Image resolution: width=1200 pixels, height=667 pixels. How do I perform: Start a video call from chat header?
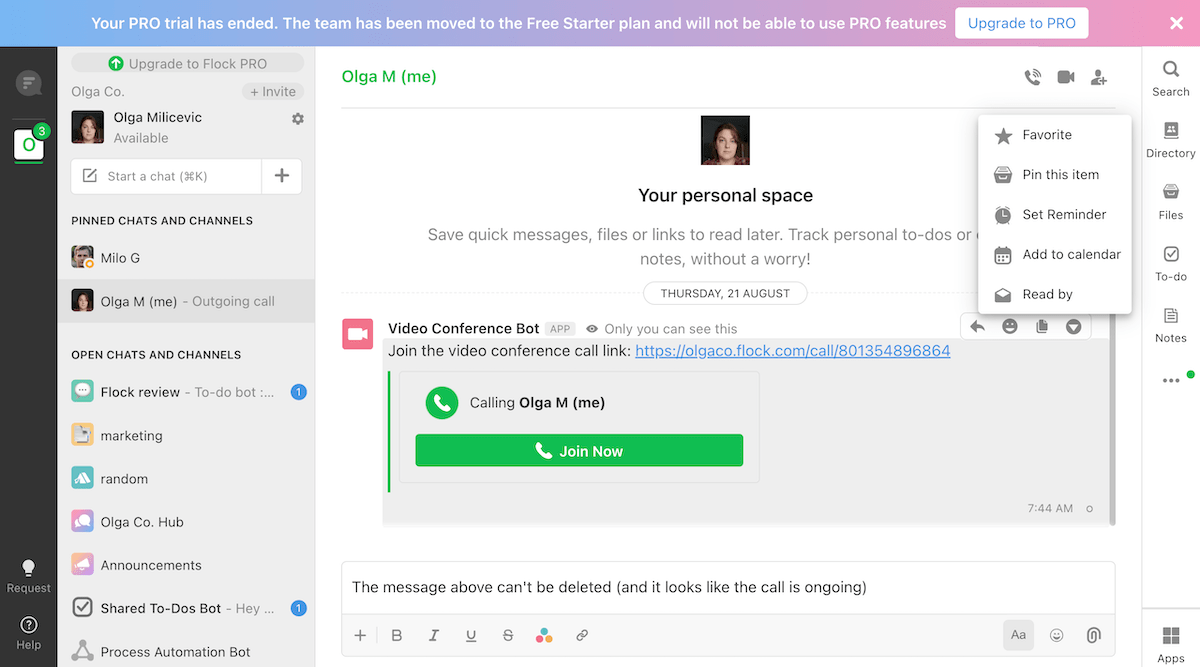pos(1066,77)
